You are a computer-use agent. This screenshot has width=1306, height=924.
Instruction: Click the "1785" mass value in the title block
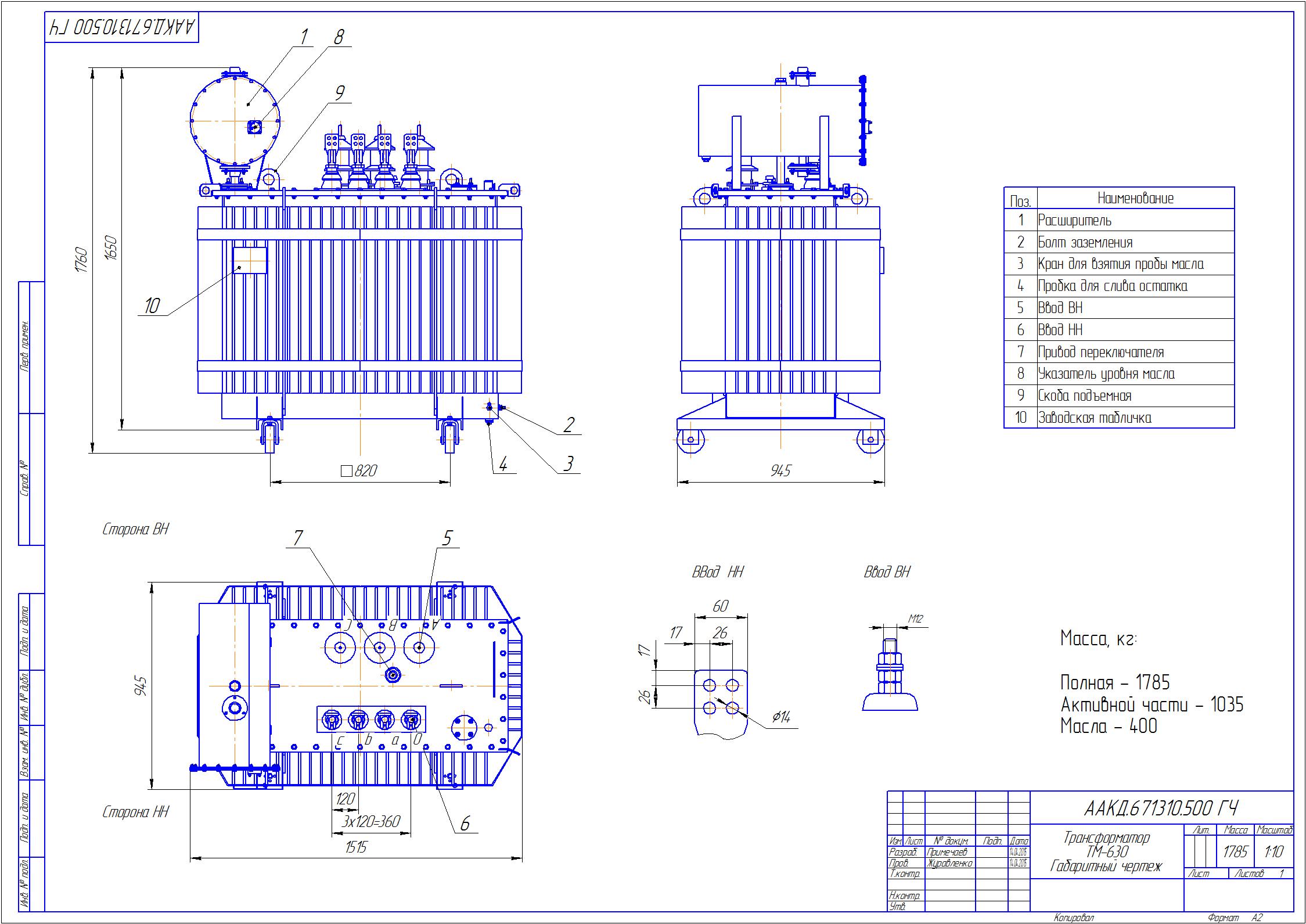point(1235,851)
